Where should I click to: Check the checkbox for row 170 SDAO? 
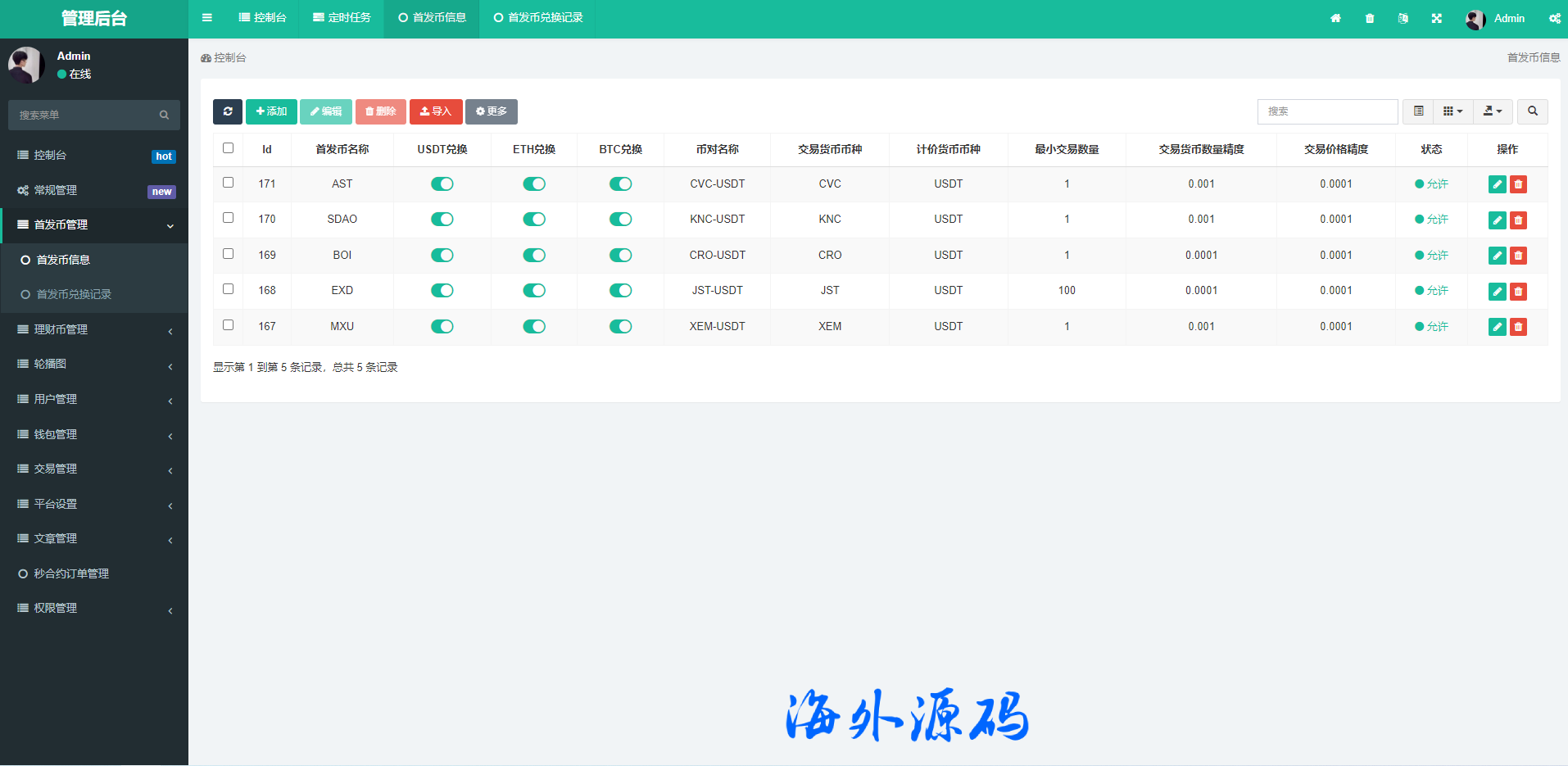click(x=229, y=218)
